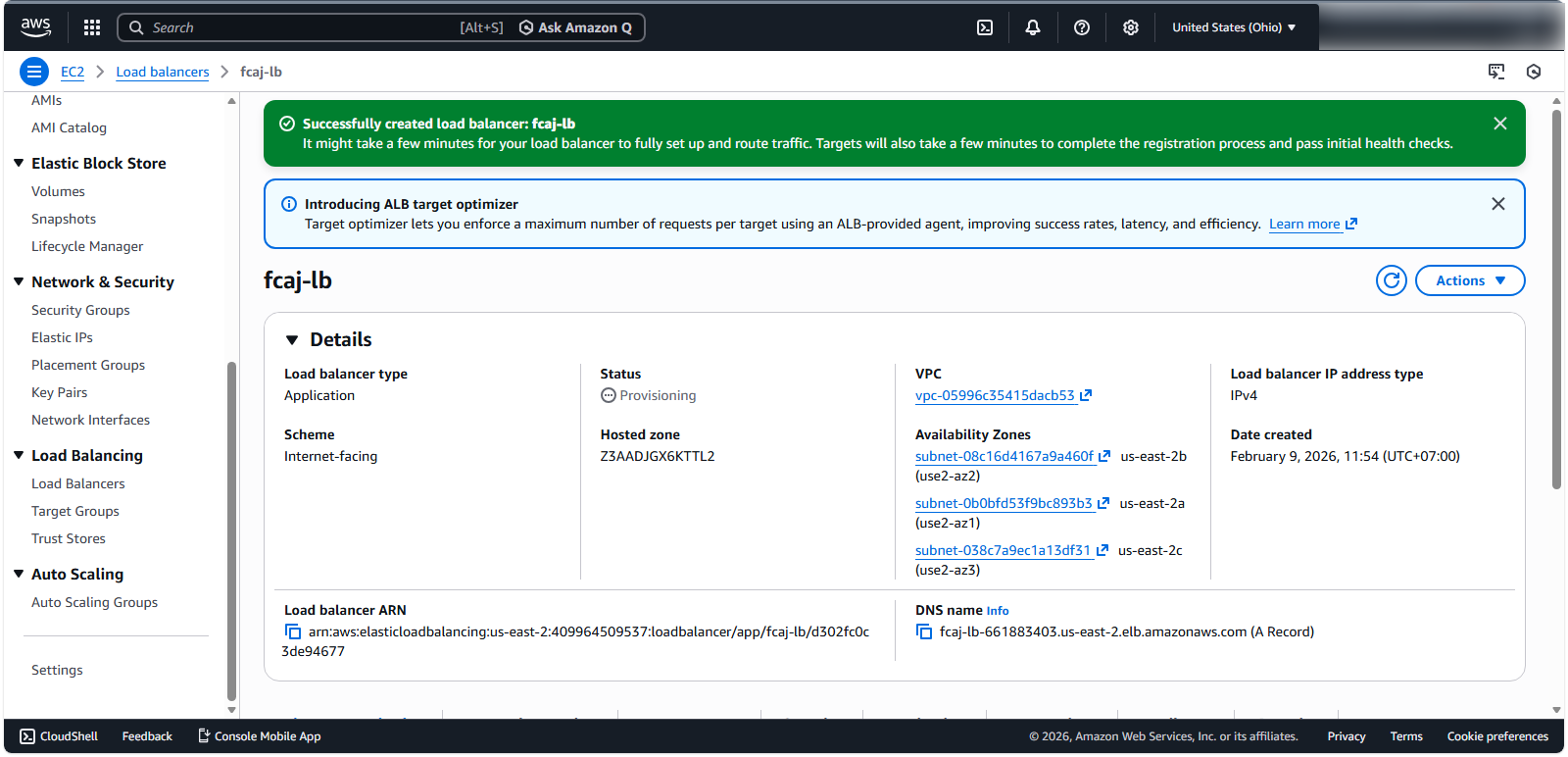Click hosted zone Z3AADJGX6KTTL2
The height and width of the screenshot is (757, 1568).
[658, 456]
